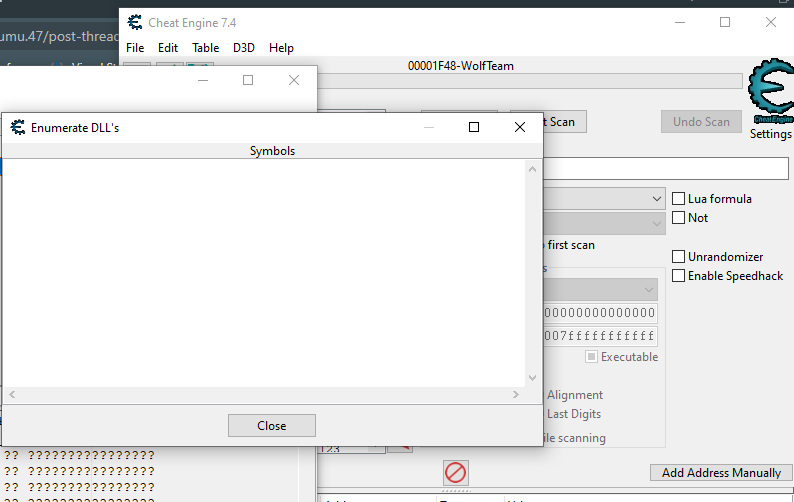Click the Cheat Engine 7.4 title bar icon
This screenshot has width=794, height=502.
pos(135,22)
